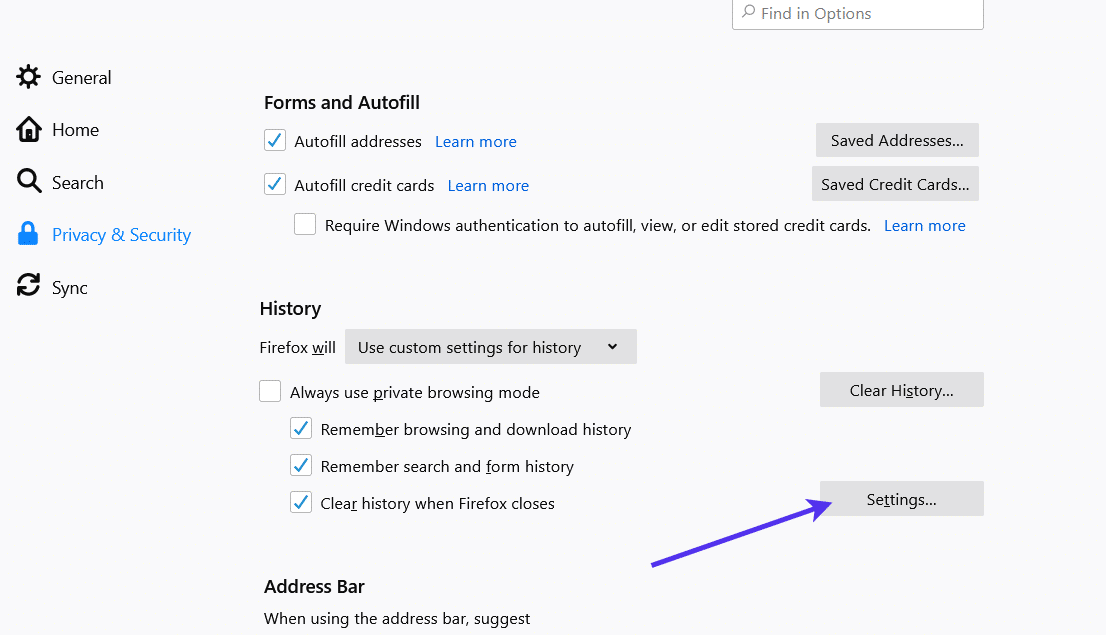Open history Settings dialog
Image resolution: width=1106 pixels, height=635 pixels.
[901, 498]
